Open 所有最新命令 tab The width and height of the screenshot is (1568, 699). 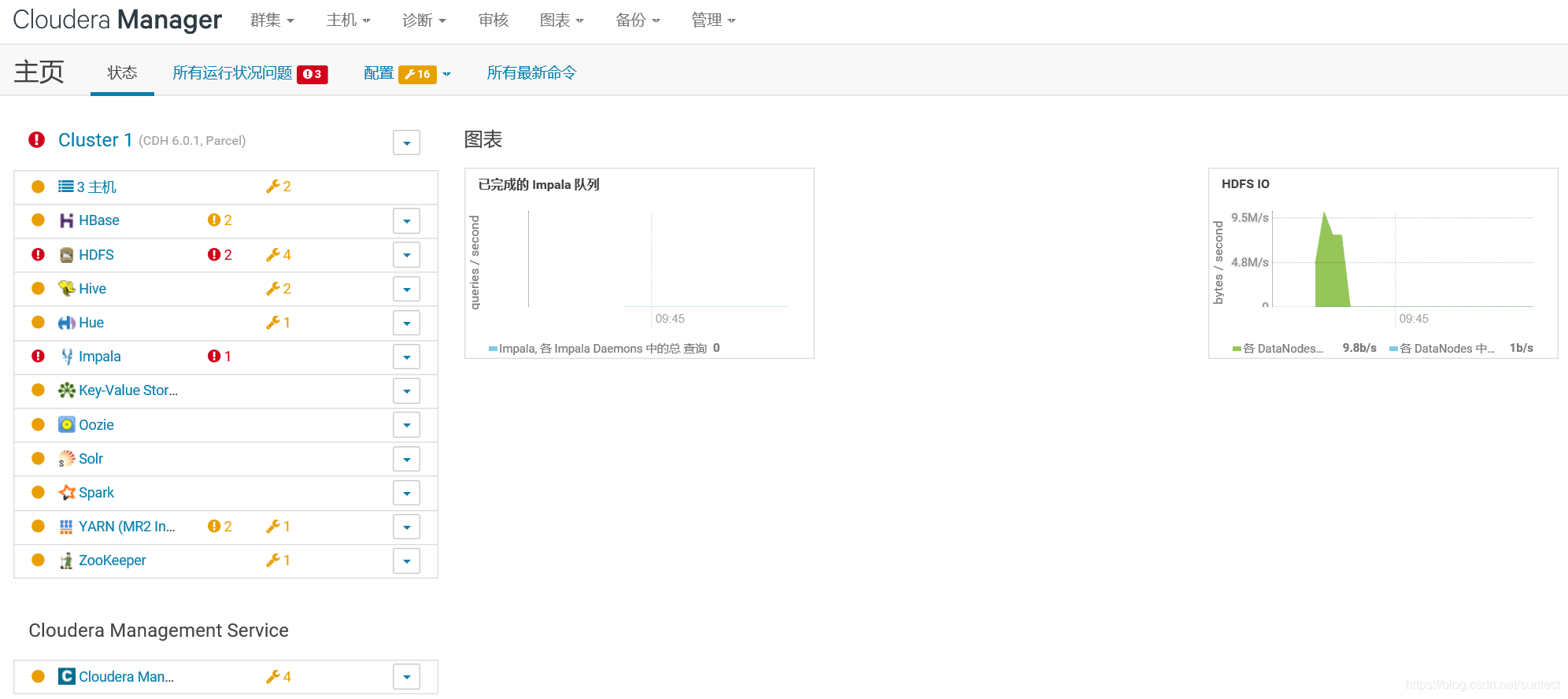click(x=531, y=73)
